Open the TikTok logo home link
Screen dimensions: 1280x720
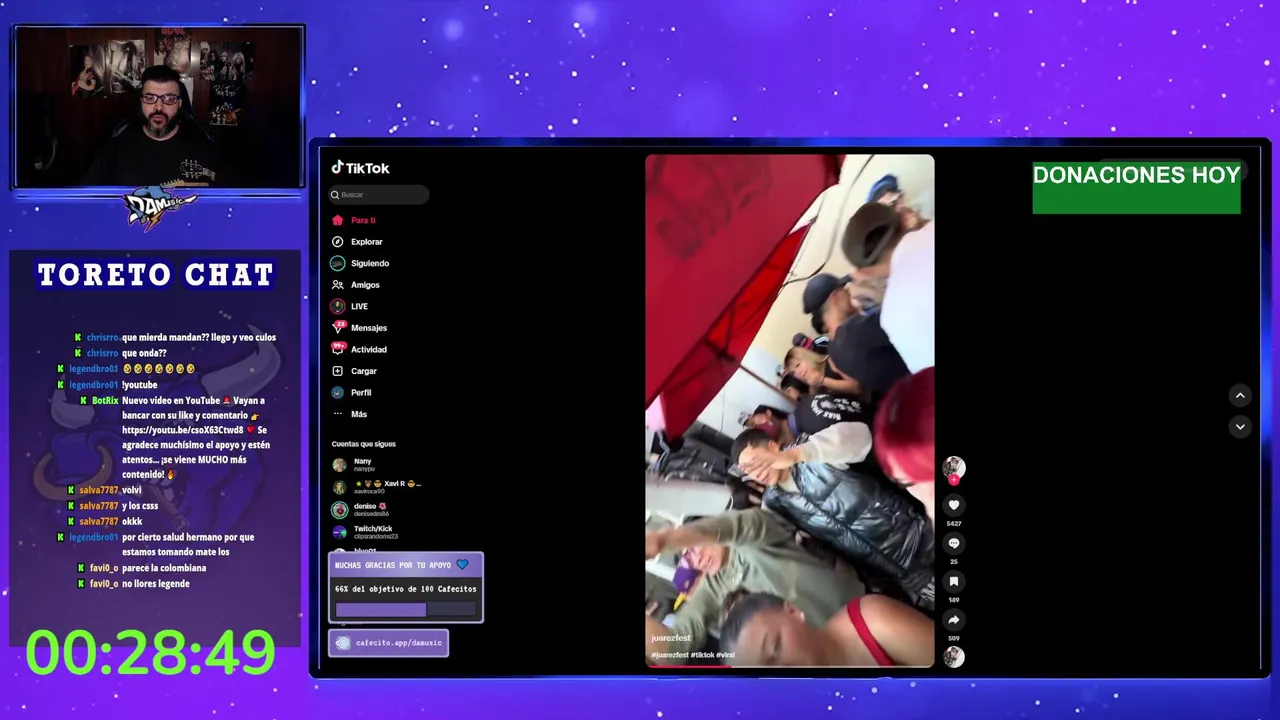[x=360, y=168]
